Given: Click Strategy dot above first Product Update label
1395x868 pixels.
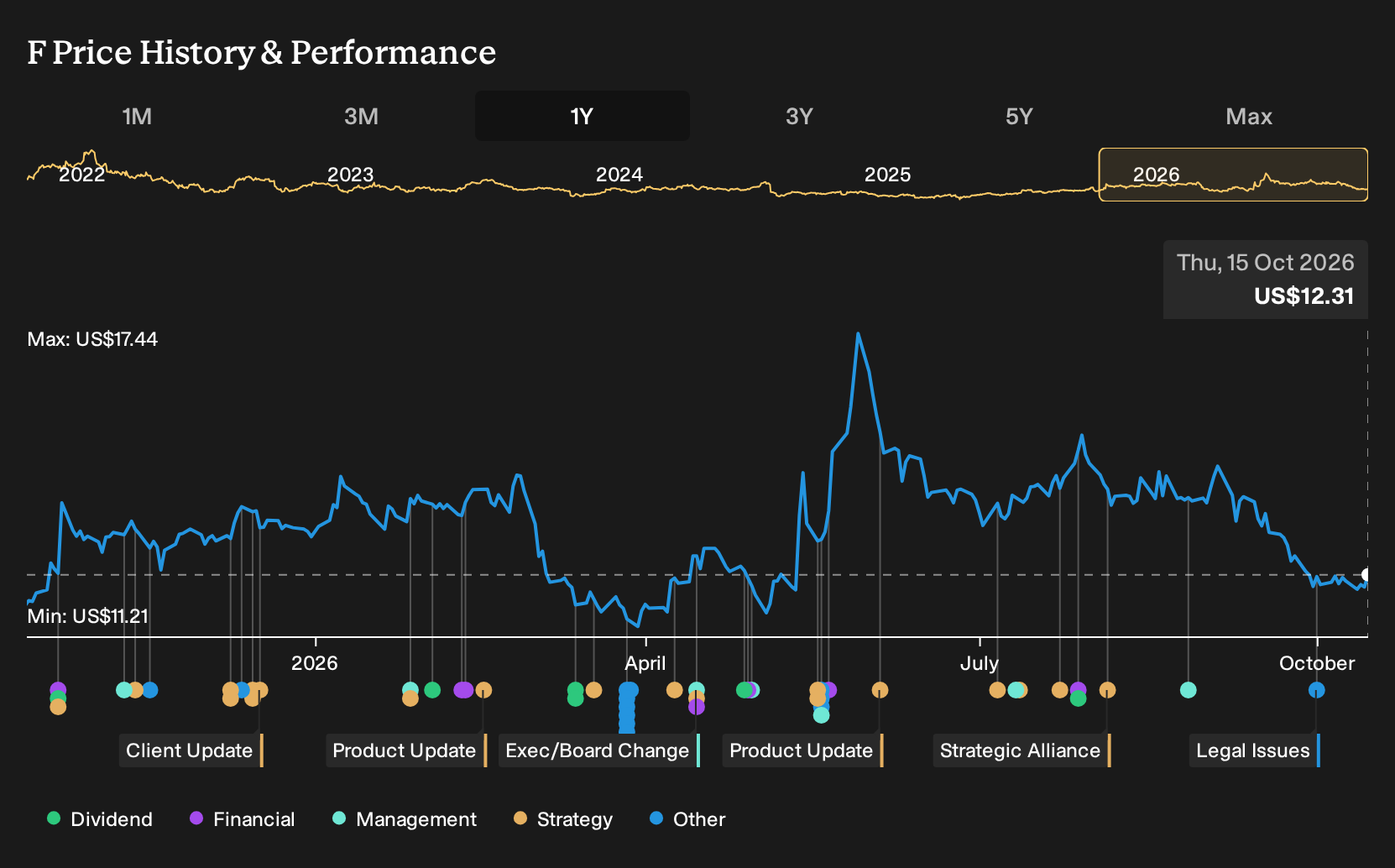Looking at the screenshot, I should tap(483, 690).
